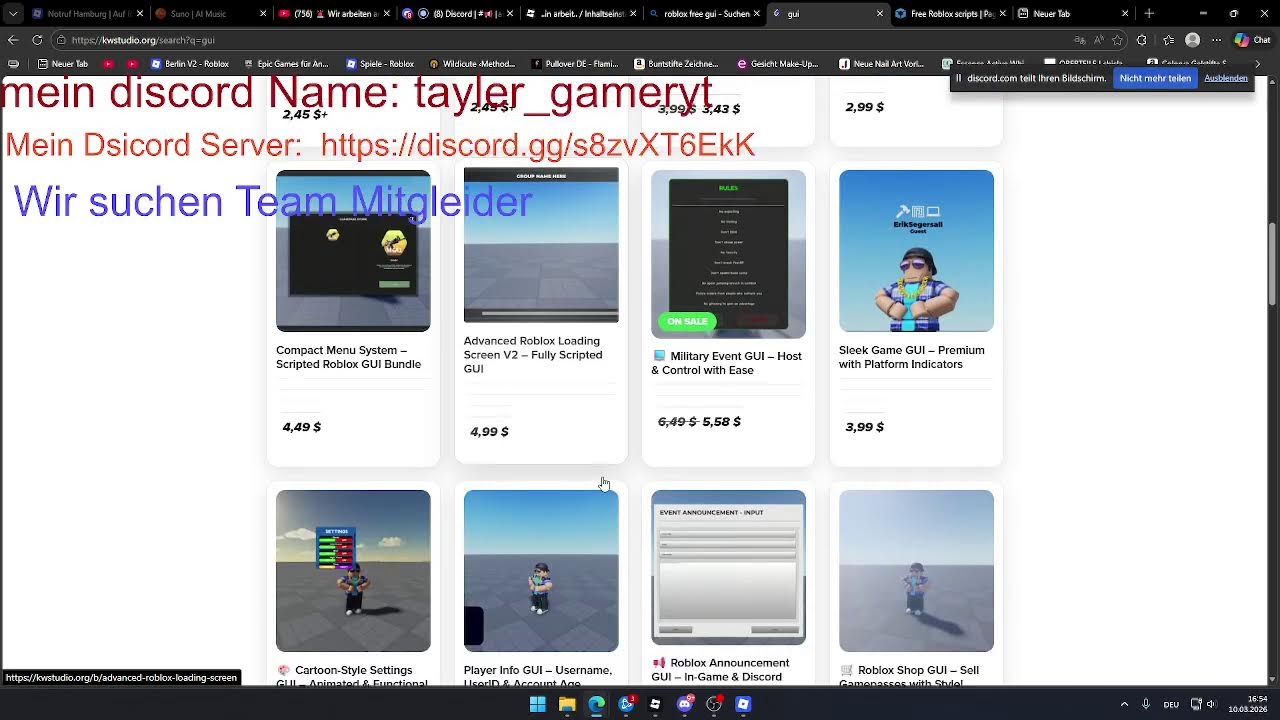Viewport: 1280px width, 720px height.
Task: Click Military Event GUI title link
Action: coord(727,363)
